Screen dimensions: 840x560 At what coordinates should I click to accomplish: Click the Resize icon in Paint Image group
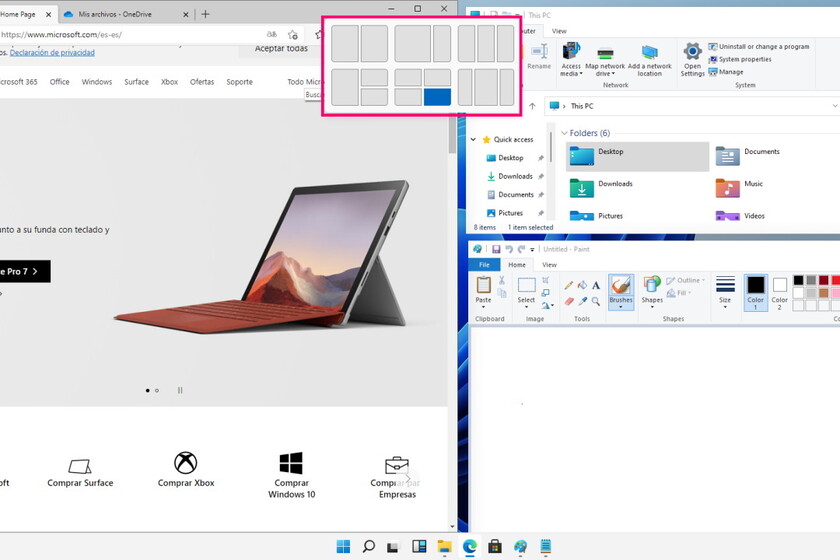[x=545, y=293]
